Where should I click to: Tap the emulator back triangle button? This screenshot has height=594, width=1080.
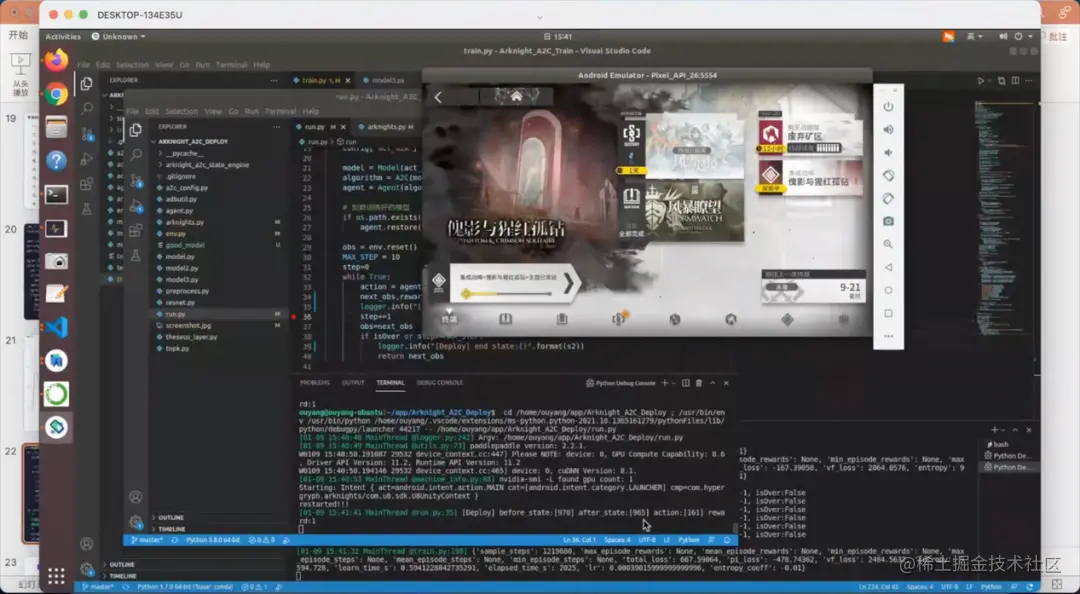pos(888,267)
